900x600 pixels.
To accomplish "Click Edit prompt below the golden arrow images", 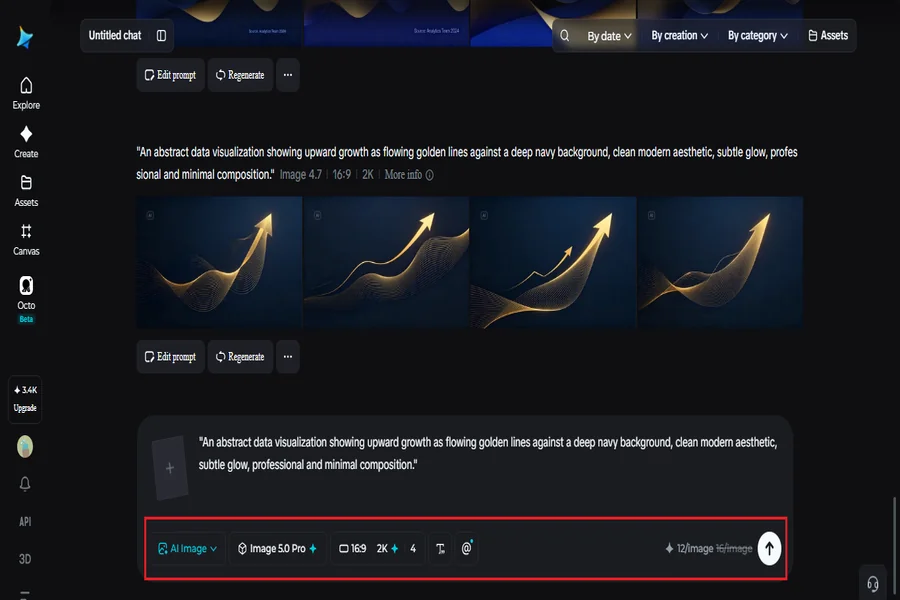I will pos(170,357).
